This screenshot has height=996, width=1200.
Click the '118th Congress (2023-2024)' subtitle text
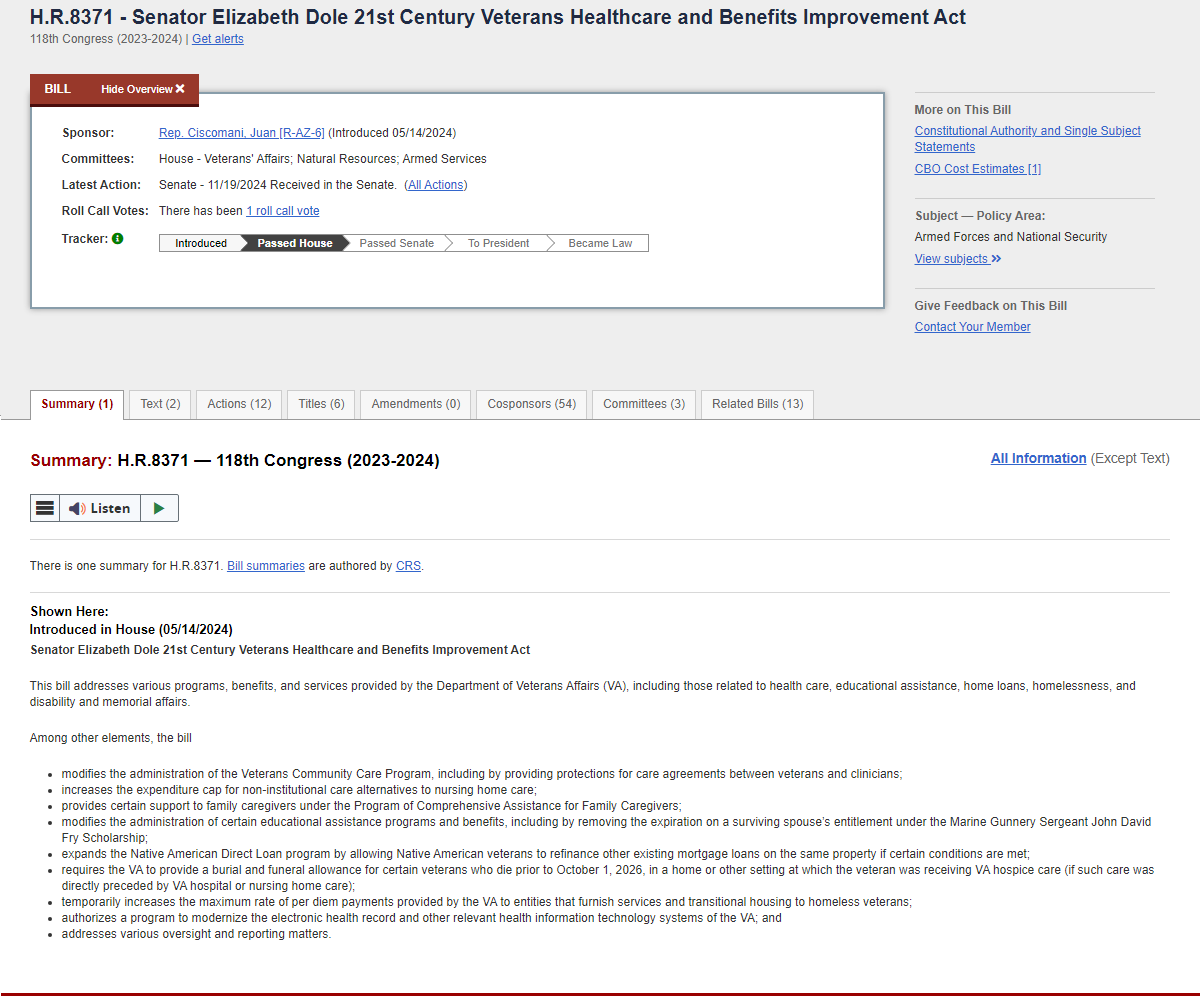[106, 39]
